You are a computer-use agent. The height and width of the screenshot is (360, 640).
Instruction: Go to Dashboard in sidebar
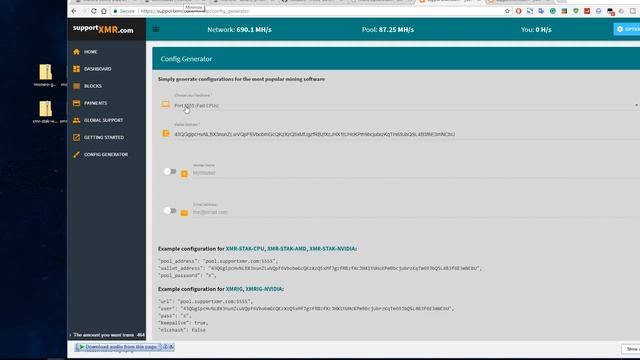click(x=98, y=69)
